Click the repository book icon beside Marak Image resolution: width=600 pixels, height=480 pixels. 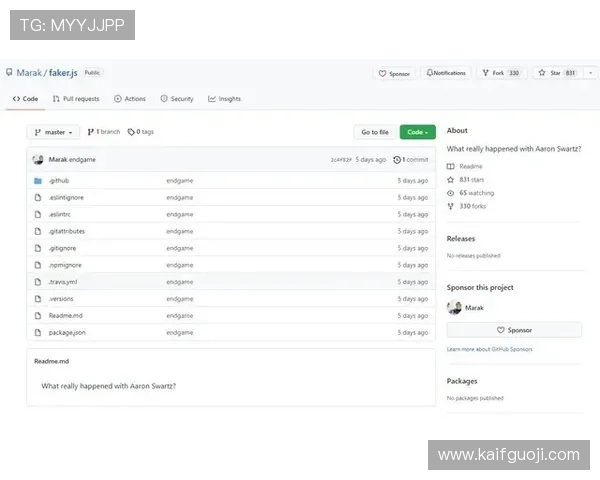pyautogui.click(x=9, y=72)
